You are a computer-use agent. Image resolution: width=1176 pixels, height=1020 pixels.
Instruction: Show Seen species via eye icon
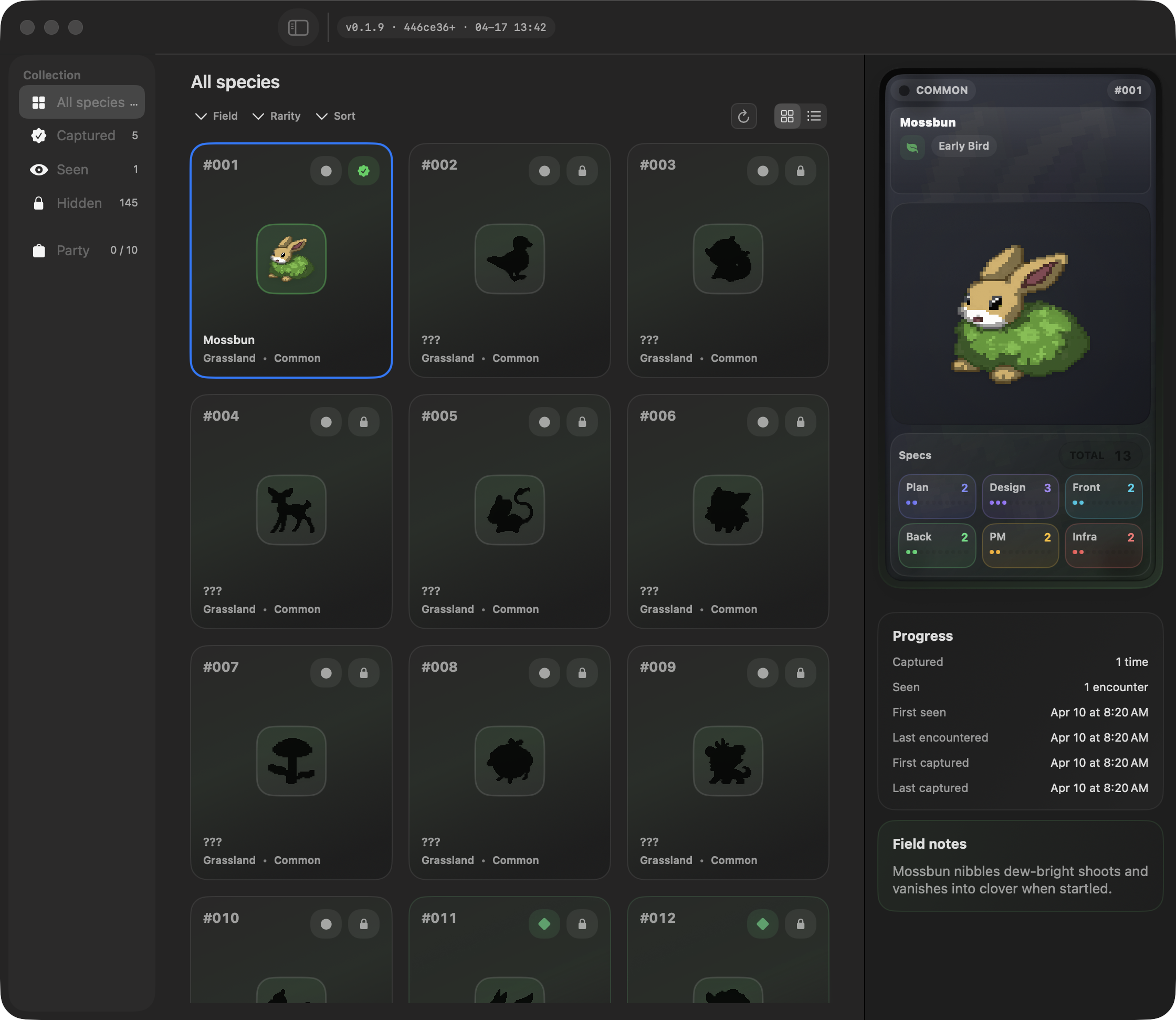39,170
